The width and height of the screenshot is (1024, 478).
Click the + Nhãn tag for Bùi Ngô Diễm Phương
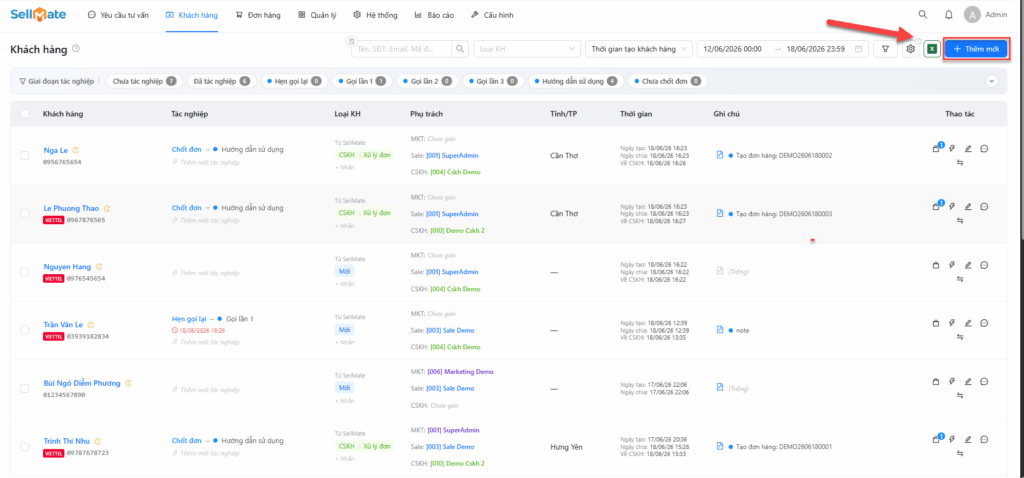point(344,400)
